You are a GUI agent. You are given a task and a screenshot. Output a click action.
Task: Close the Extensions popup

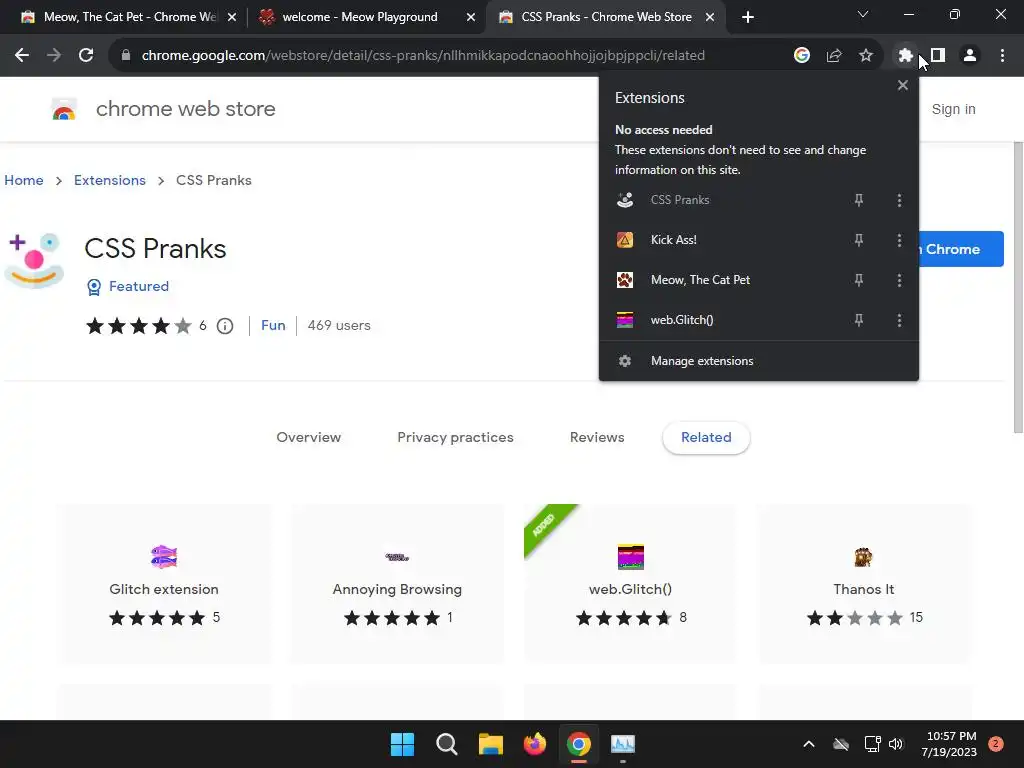point(903,85)
